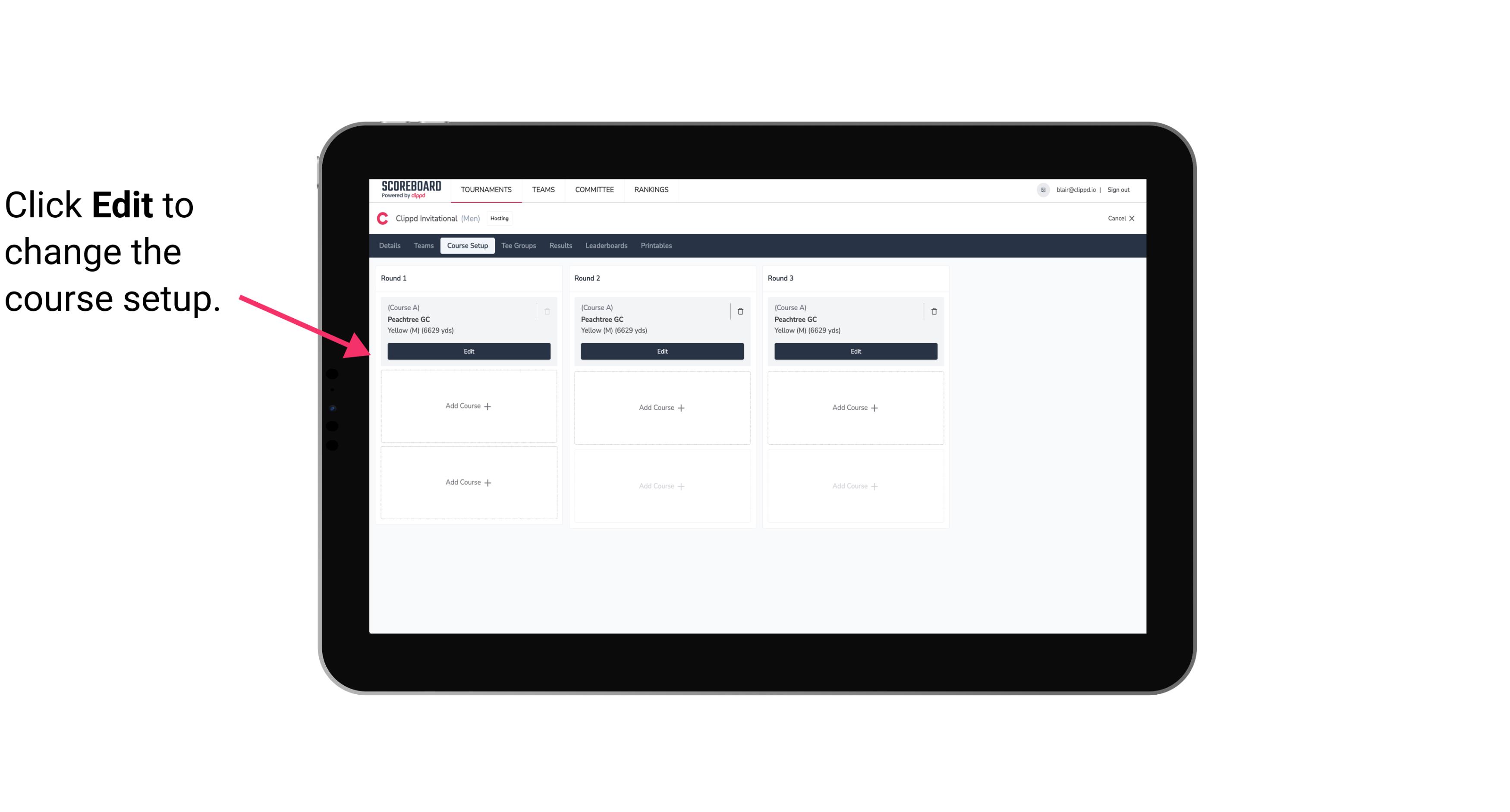
Task: Click Add Course in Round 1
Action: [x=468, y=406]
